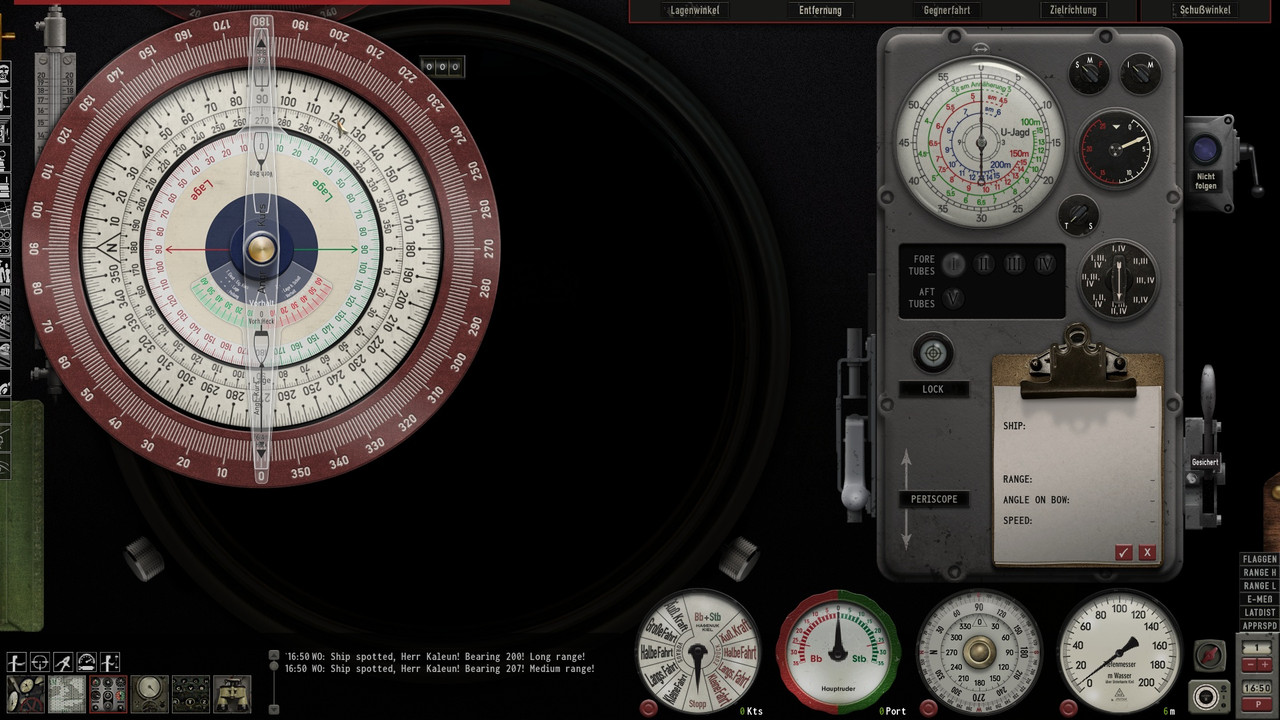Click the 000 counter display
The height and width of the screenshot is (720, 1280).
point(442,67)
